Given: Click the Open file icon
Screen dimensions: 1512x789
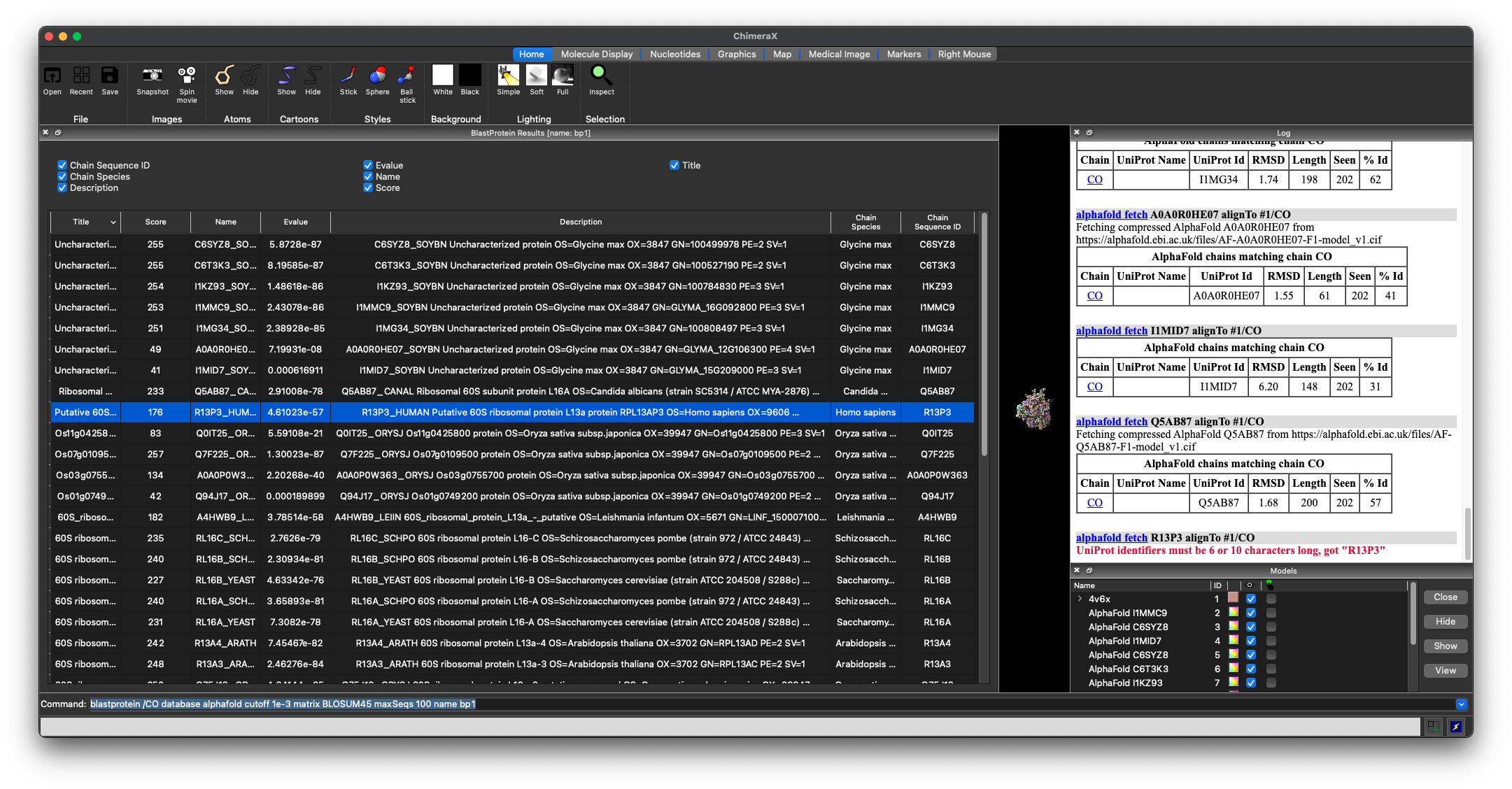Looking at the screenshot, I should [x=52, y=76].
